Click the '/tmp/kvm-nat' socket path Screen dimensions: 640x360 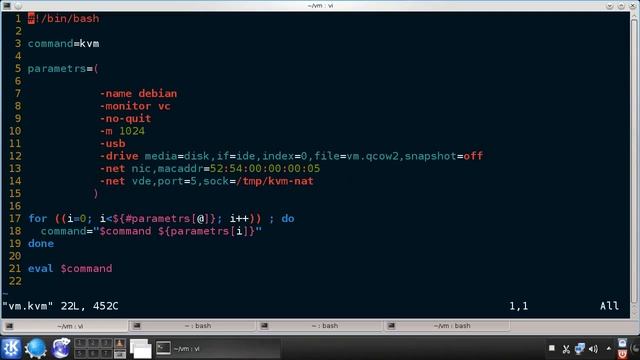[x=275, y=181]
